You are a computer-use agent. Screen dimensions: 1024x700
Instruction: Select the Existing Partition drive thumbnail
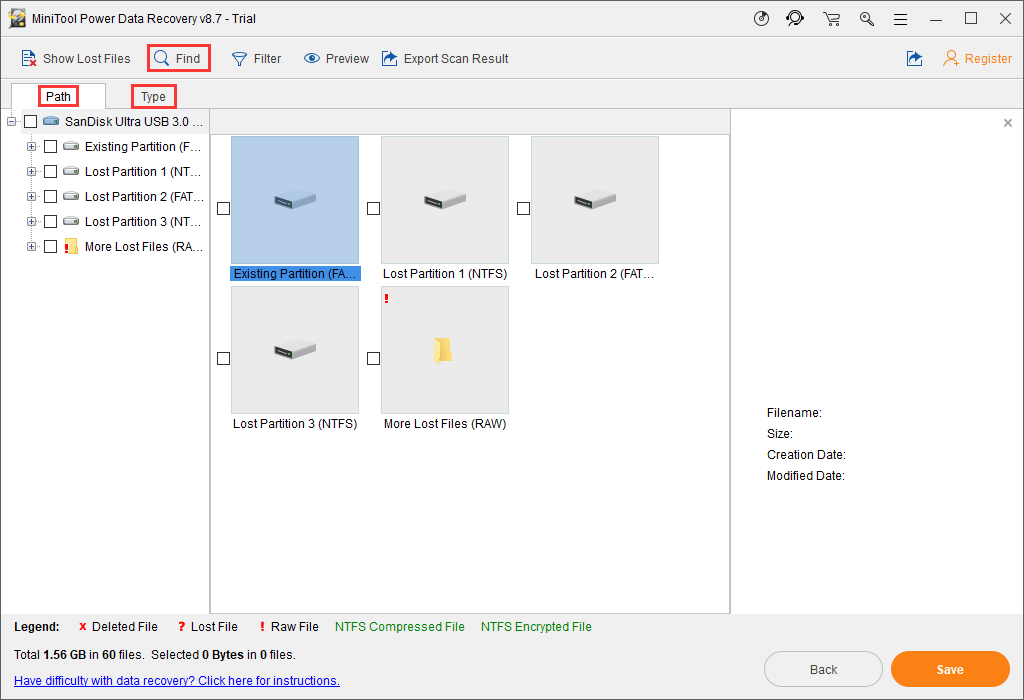295,200
